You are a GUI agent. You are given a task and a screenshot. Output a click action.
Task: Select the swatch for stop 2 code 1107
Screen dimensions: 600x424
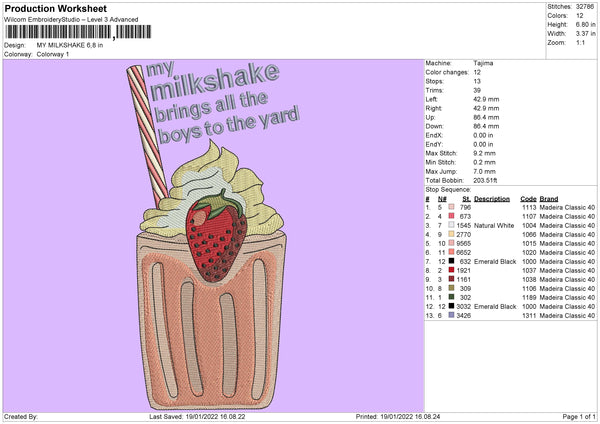452,216
